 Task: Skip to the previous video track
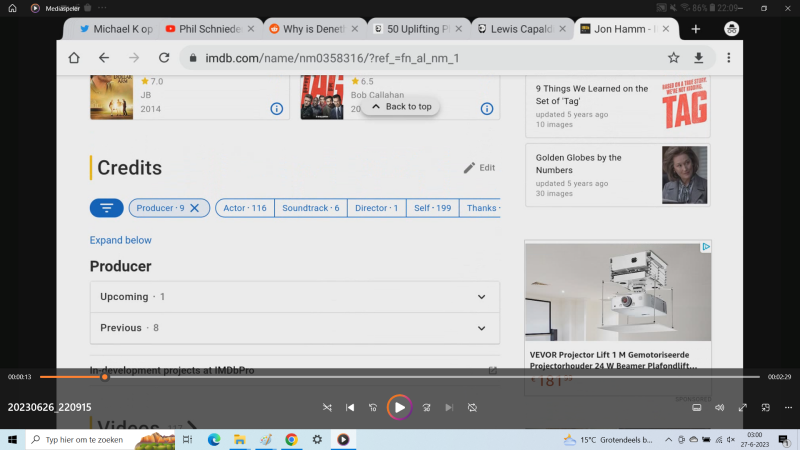(x=350, y=408)
